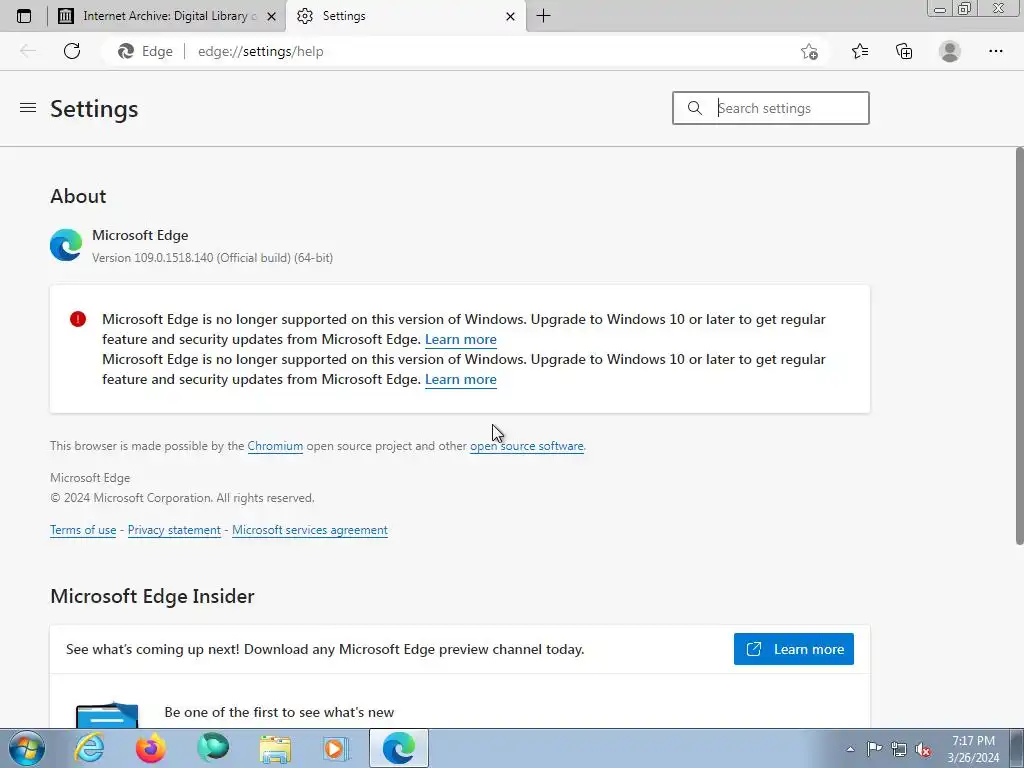Open Action Center flag icon

click(x=874, y=749)
